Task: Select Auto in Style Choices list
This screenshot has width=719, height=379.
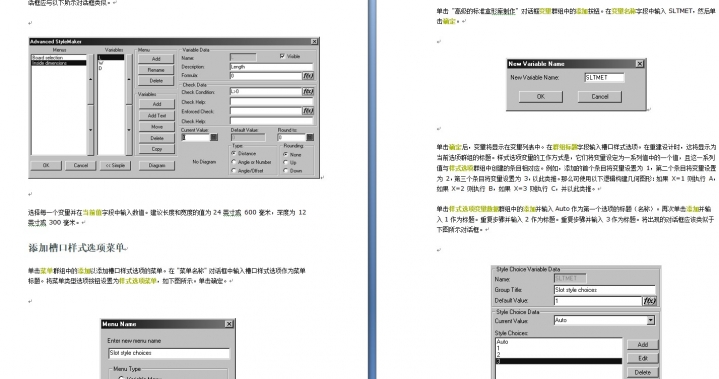Action: click(559, 342)
